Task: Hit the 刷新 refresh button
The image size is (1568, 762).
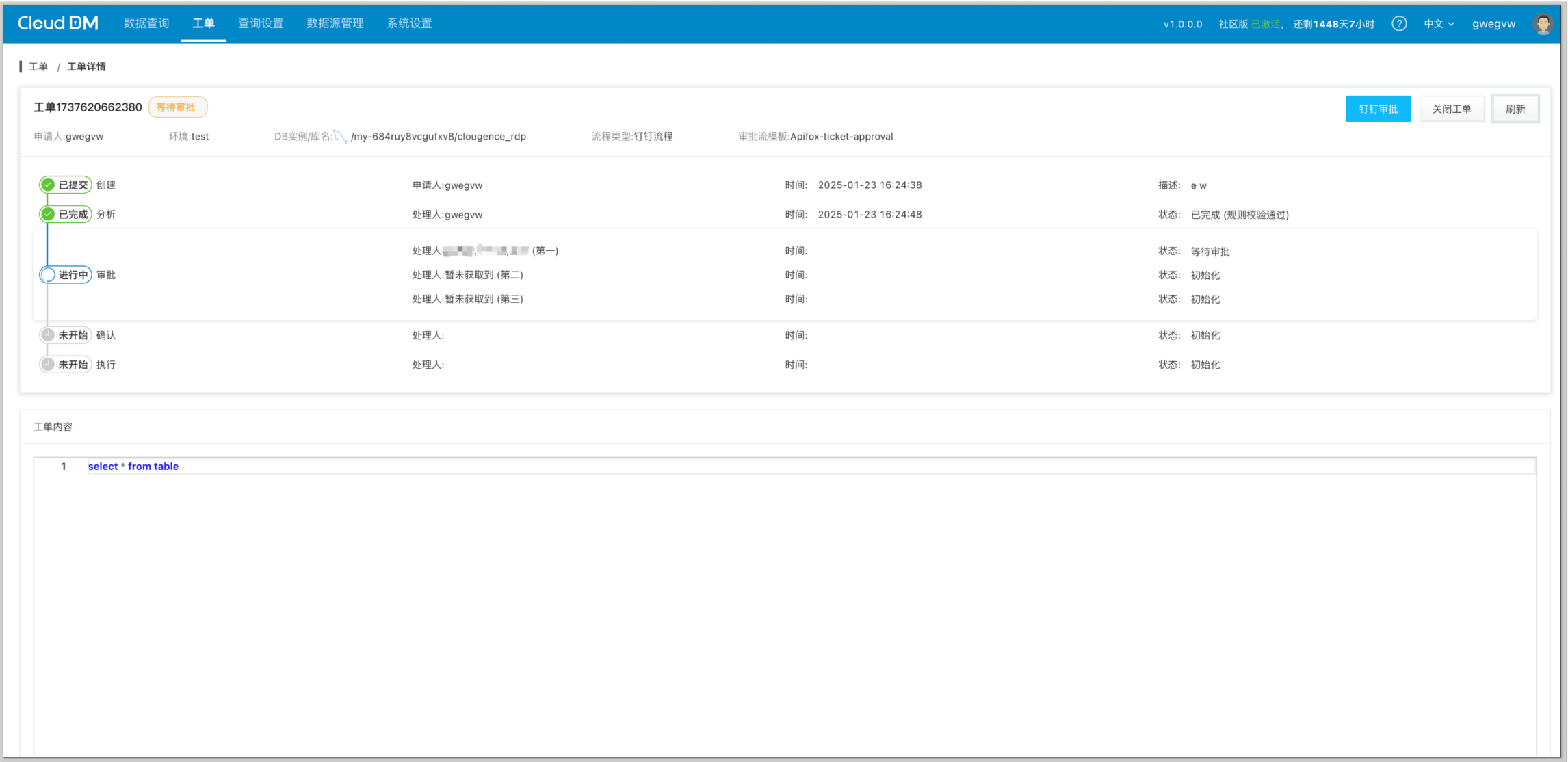Action: [1515, 109]
